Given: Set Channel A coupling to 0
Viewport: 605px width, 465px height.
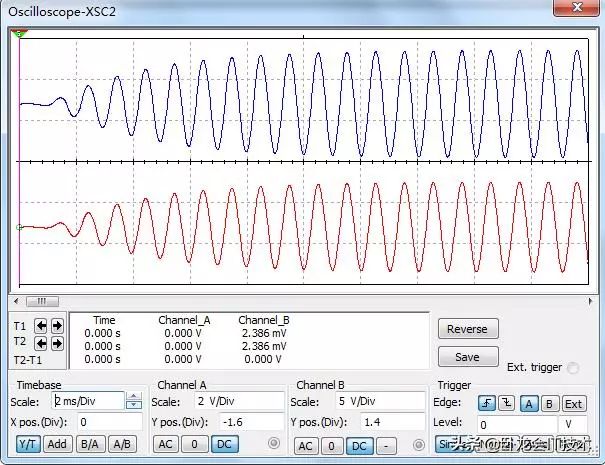Looking at the screenshot, I should point(194,444).
